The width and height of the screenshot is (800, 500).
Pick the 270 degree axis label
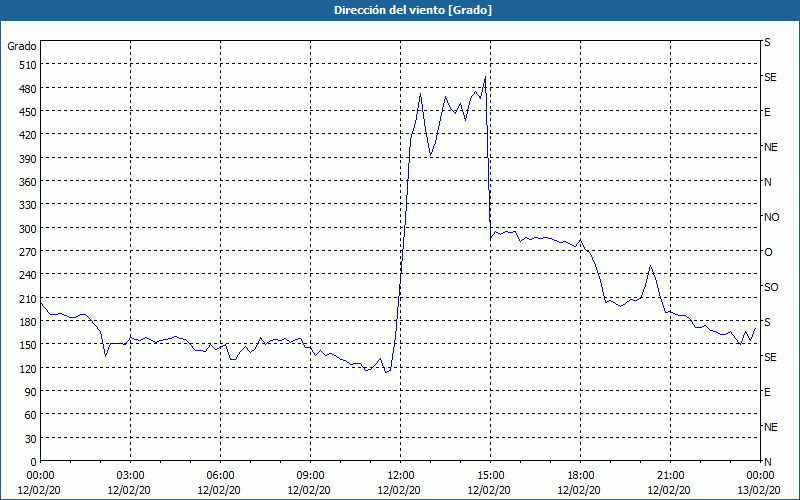[x=28, y=252]
